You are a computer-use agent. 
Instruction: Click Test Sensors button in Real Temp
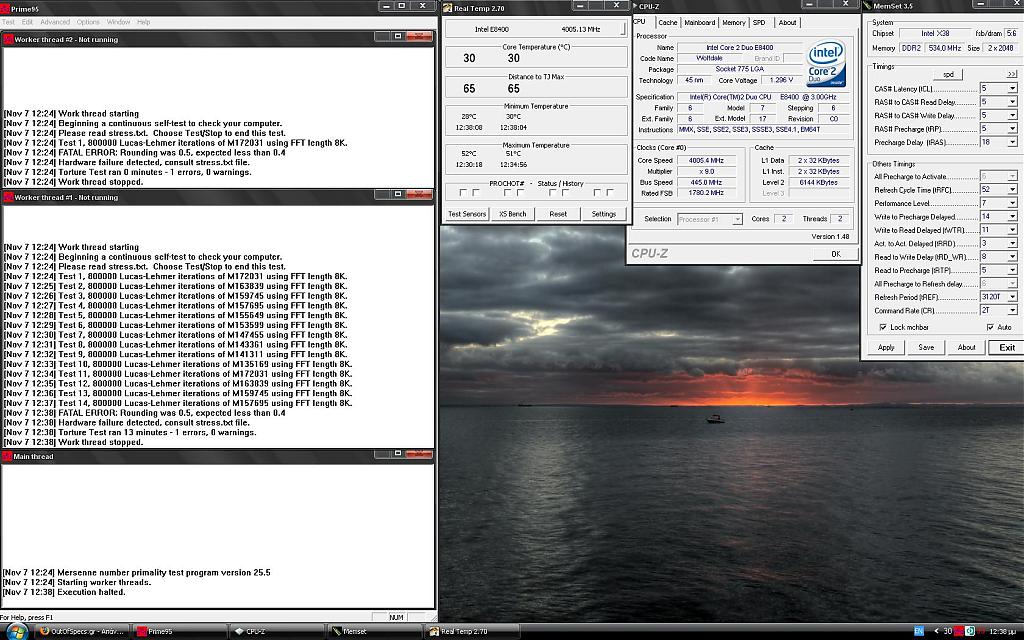click(467, 214)
